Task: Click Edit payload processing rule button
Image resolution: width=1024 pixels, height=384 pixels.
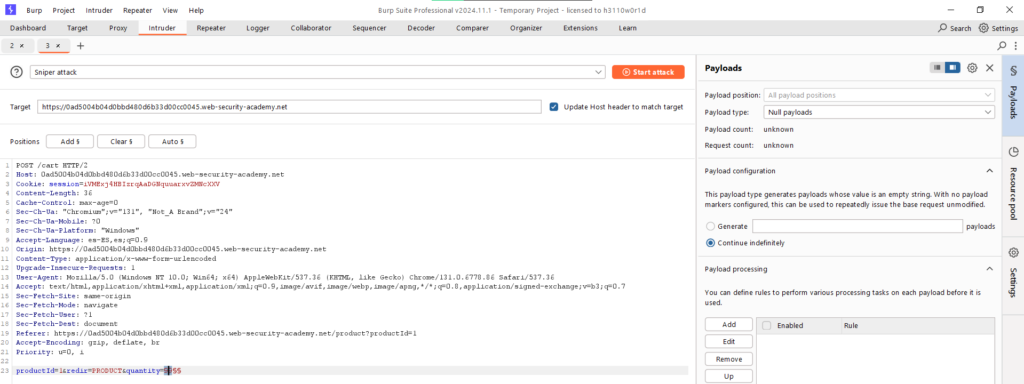Action: tap(729, 342)
